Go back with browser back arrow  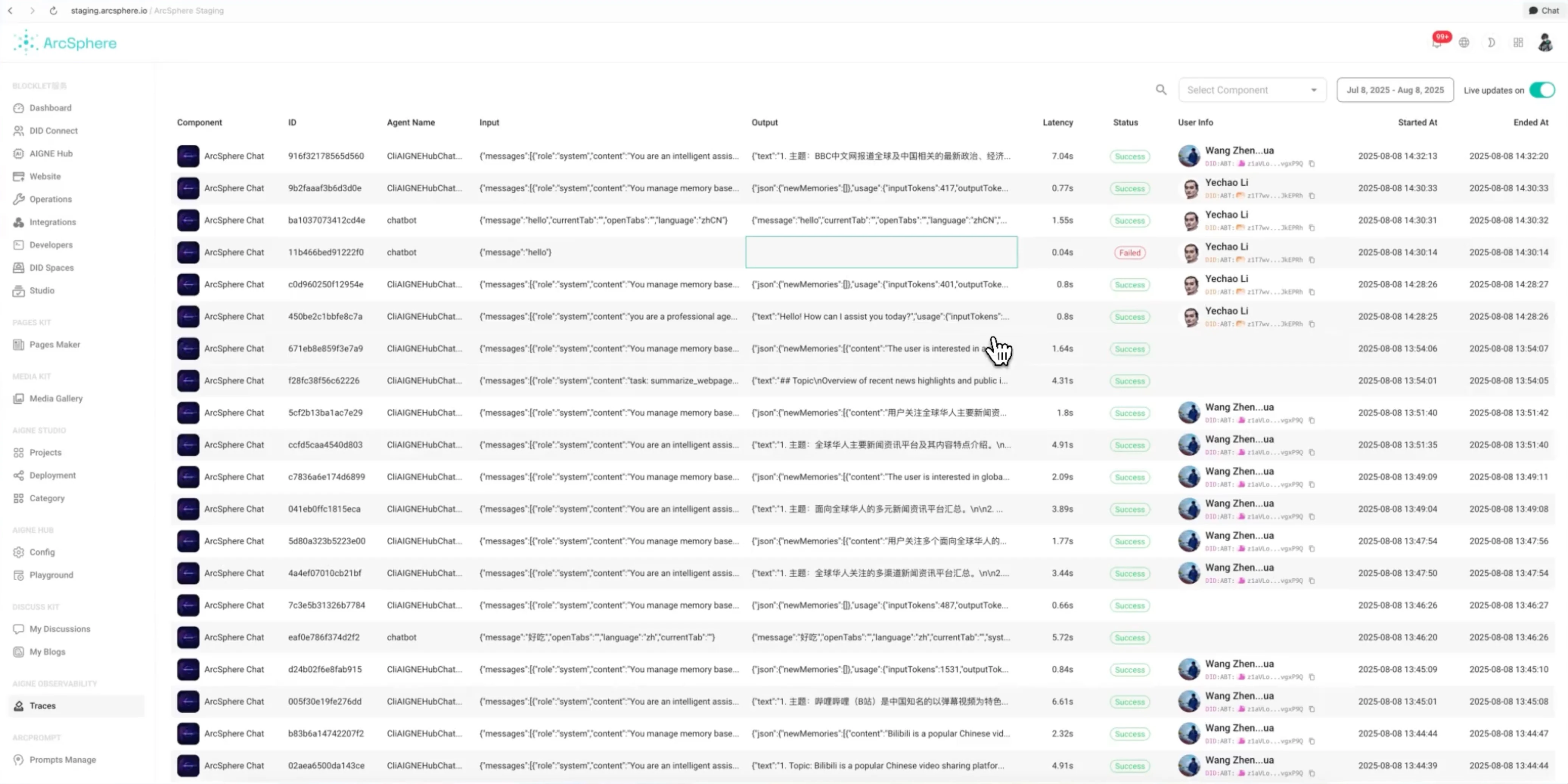(10, 10)
